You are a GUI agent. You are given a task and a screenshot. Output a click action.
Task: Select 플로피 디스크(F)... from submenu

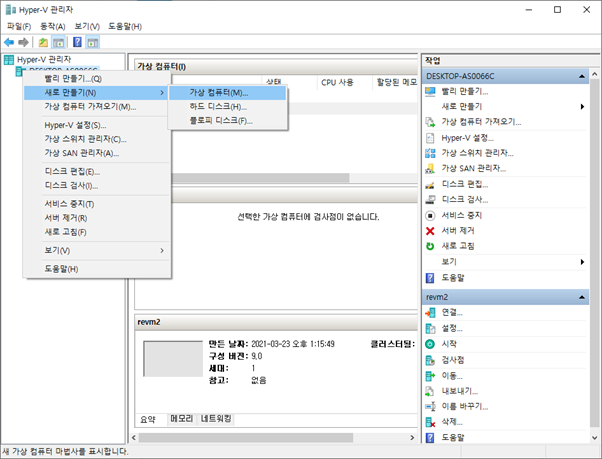[x=228, y=121]
